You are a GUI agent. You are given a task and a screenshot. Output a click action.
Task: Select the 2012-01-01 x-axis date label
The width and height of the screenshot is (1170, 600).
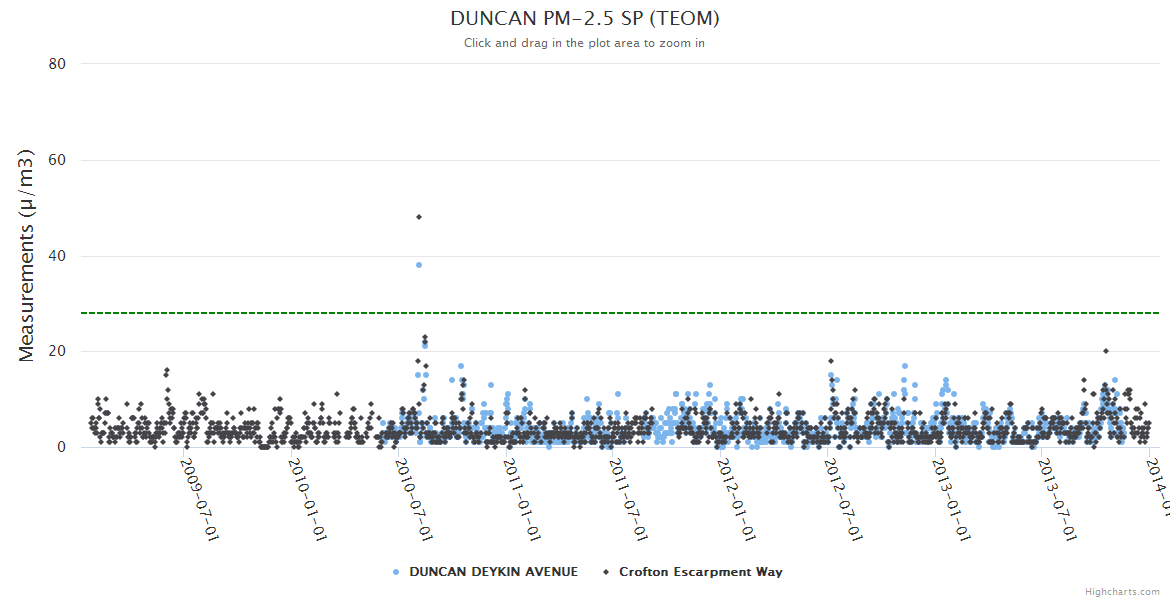coord(734,498)
